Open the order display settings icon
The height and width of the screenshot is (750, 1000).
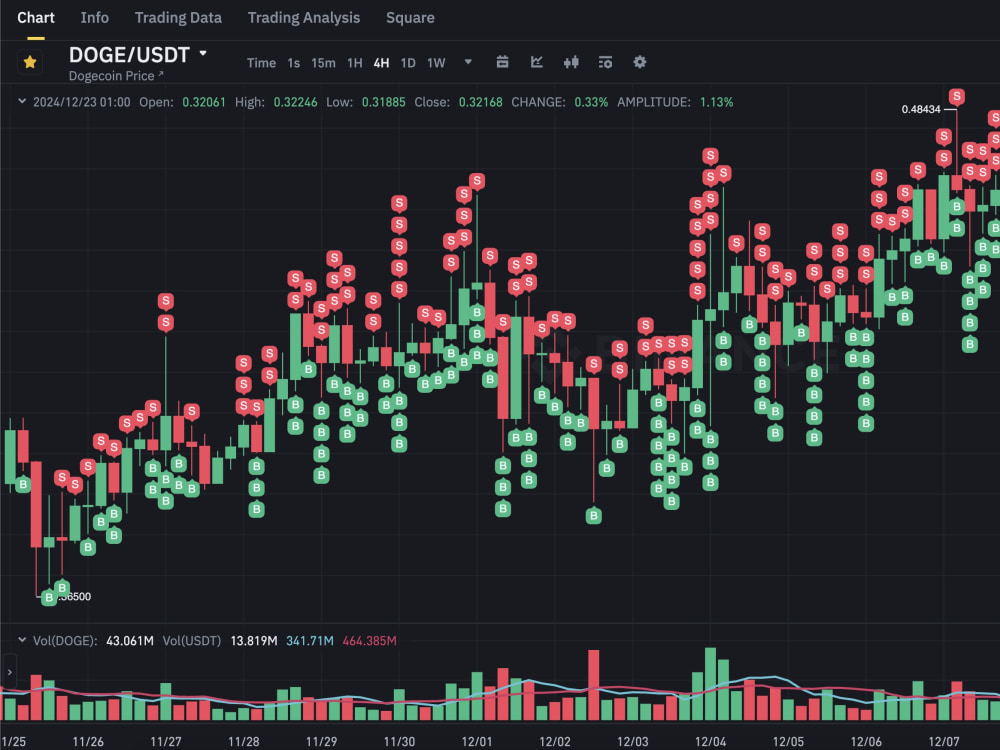tap(605, 62)
